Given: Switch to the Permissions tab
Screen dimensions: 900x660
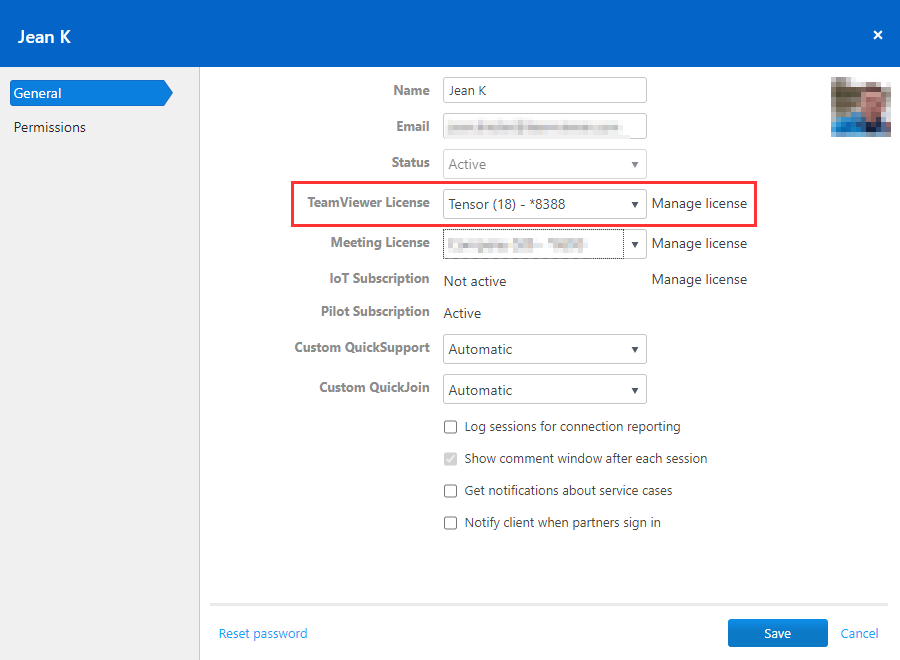Looking at the screenshot, I should 50,127.
